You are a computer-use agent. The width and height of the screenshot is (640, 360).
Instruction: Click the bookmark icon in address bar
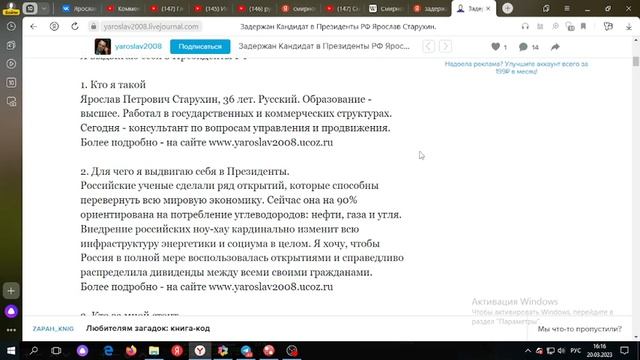coord(583,27)
